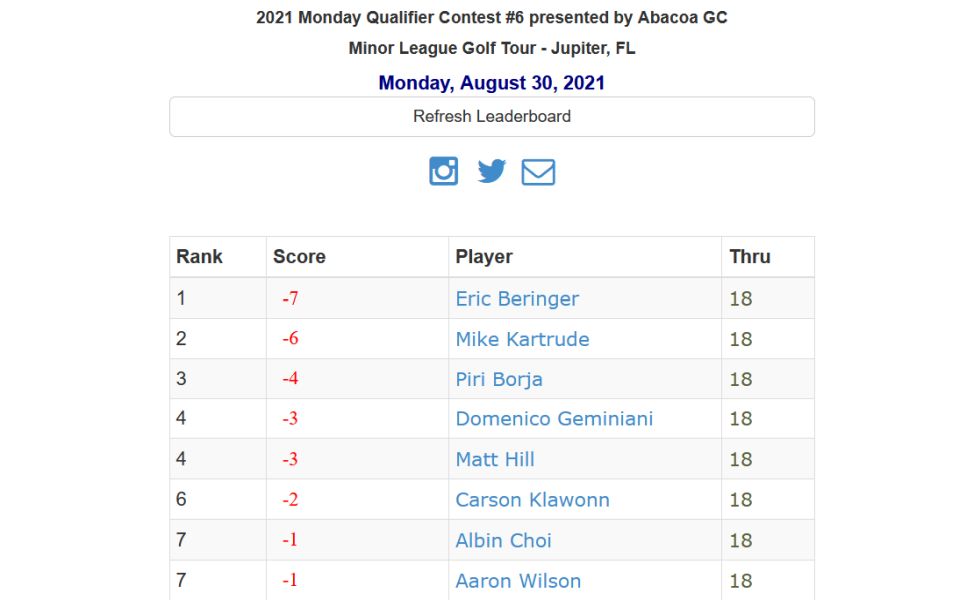
Task: Open Eric Beringer's player link
Action: pyautogui.click(x=517, y=299)
